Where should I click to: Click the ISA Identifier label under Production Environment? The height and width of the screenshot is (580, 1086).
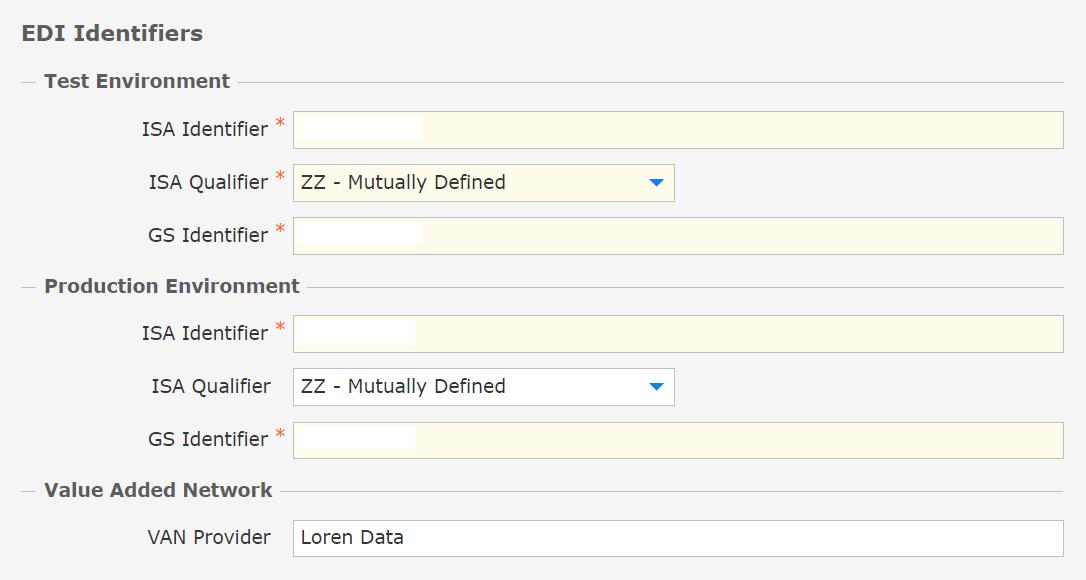205,334
